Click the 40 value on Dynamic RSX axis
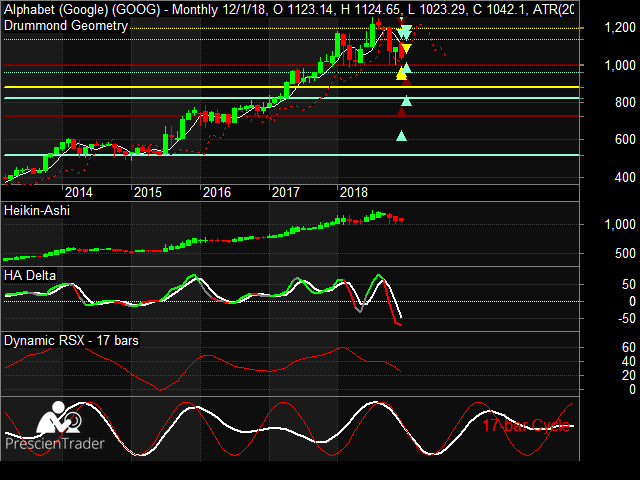 (629, 361)
